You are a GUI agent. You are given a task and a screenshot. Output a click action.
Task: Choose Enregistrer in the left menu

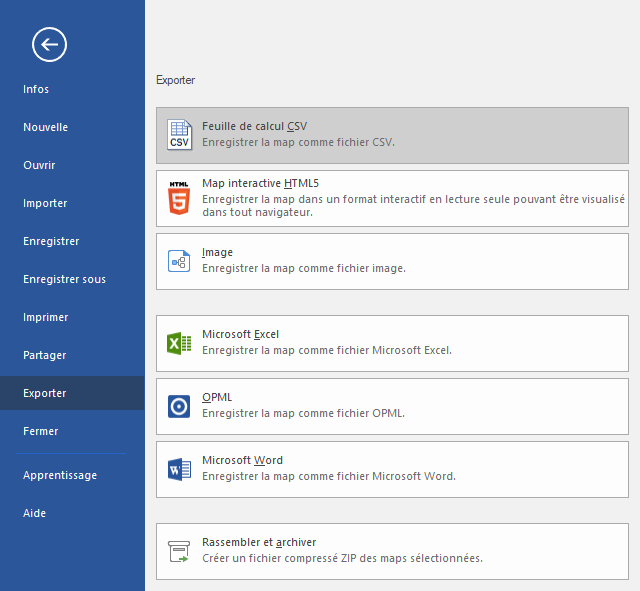tap(51, 241)
